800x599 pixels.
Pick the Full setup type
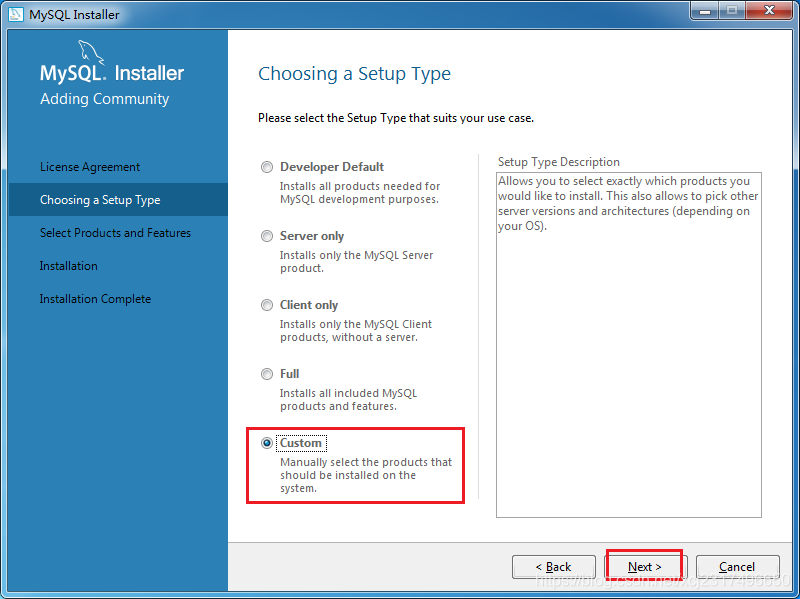[x=267, y=374]
